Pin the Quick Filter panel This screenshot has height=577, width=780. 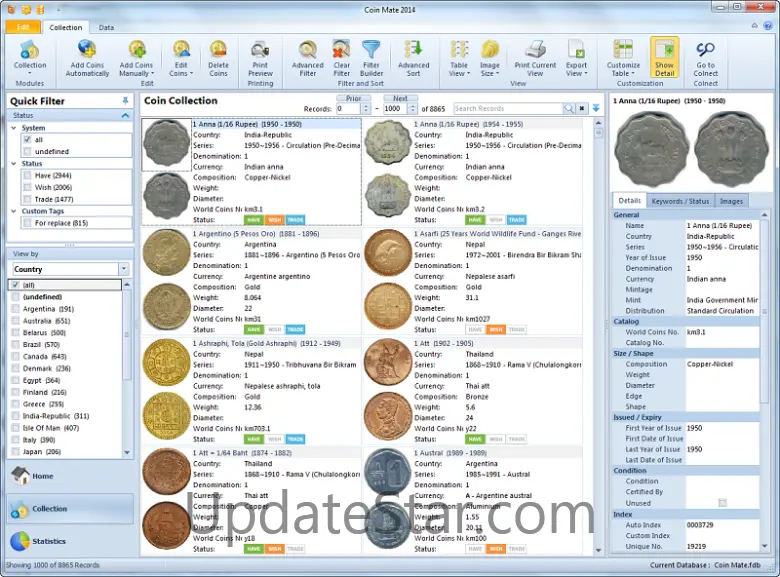click(x=125, y=101)
